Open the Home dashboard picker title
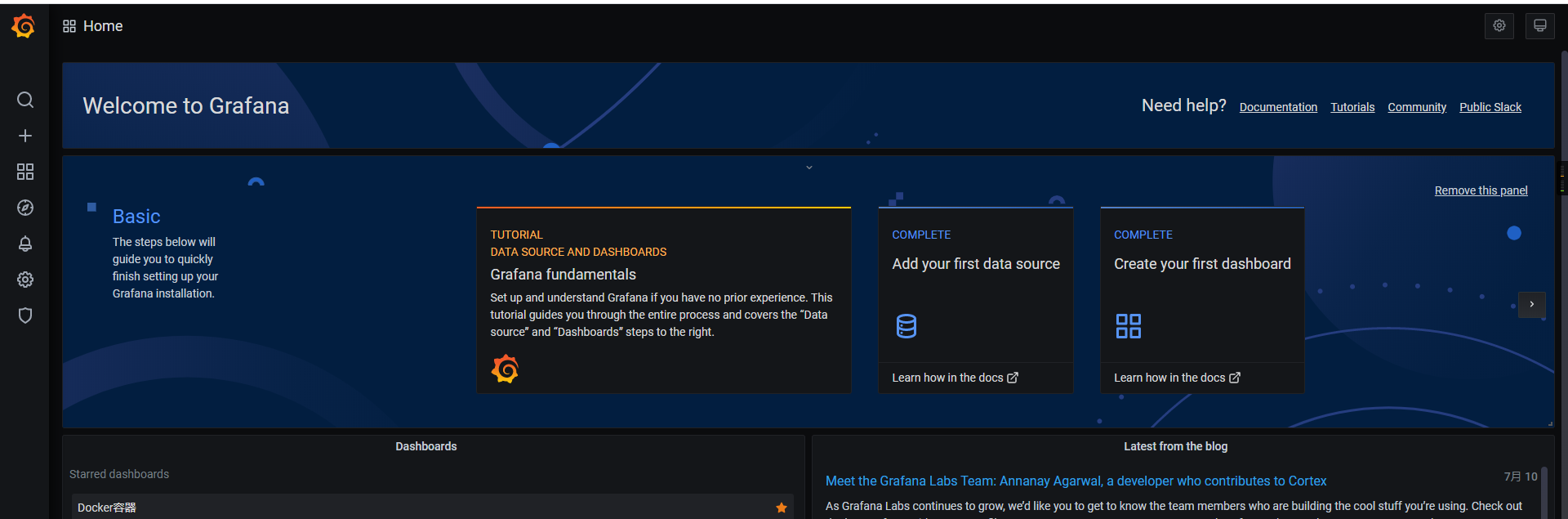The width and height of the screenshot is (1568, 519). [103, 26]
